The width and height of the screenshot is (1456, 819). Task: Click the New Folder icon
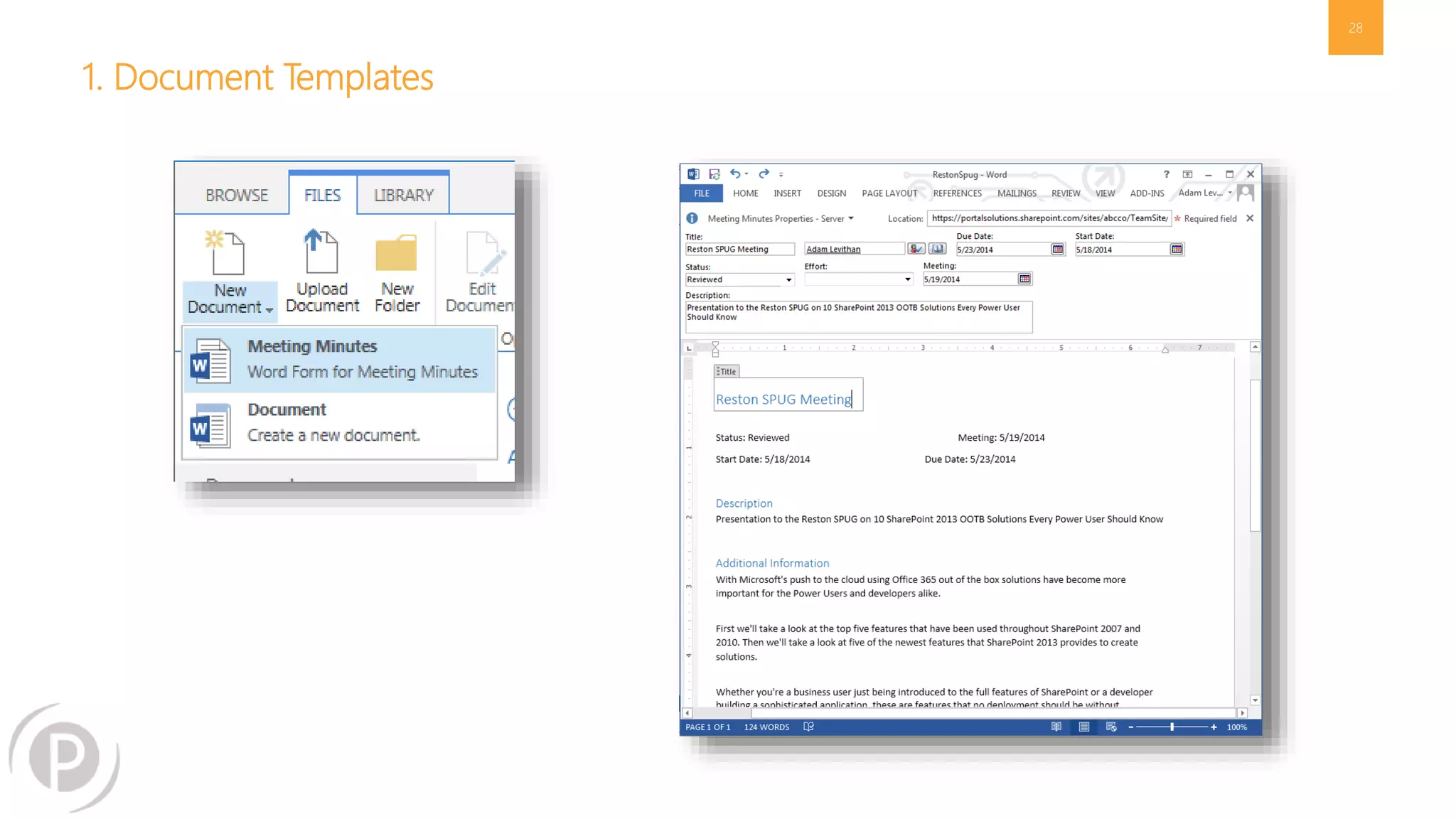tap(396, 252)
